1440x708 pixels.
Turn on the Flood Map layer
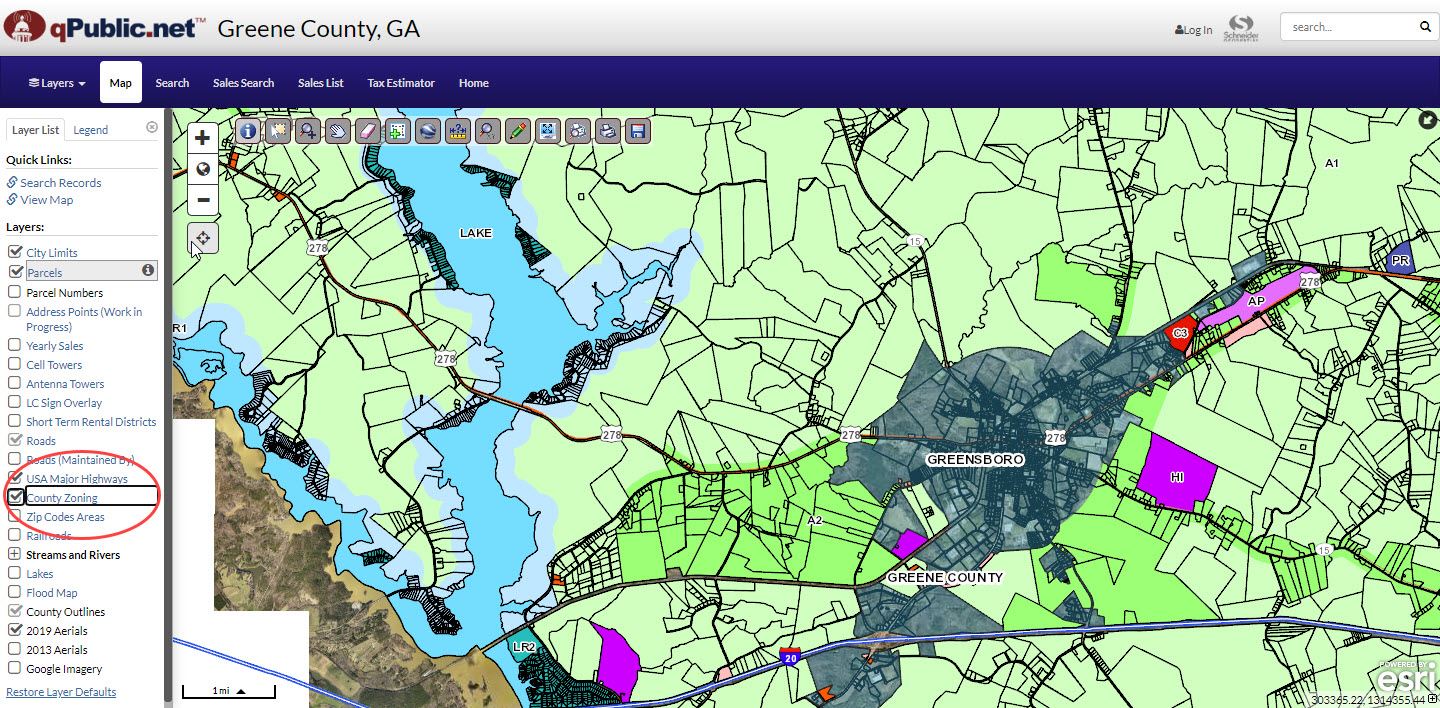click(15, 592)
